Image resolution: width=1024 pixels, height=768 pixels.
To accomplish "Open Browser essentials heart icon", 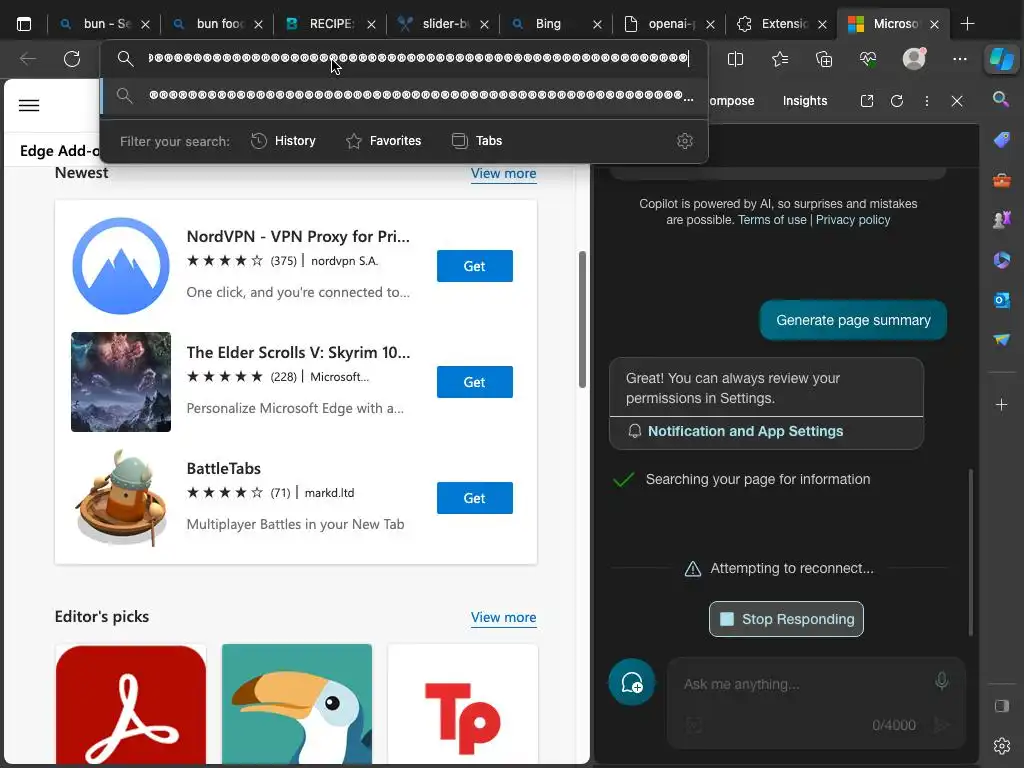I will tap(868, 59).
